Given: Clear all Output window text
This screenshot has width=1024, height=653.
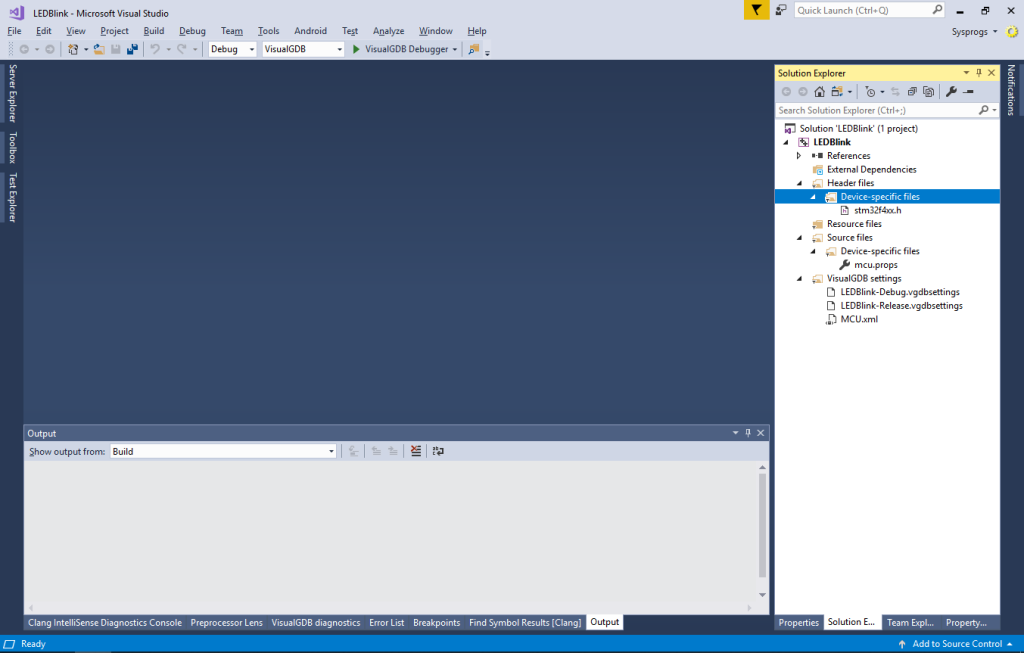Looking at the screenshot, I should 415,451.
